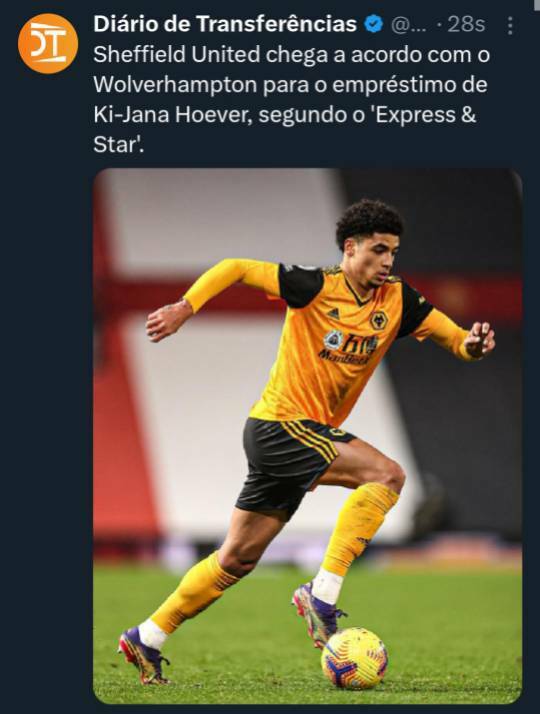This screenshot has height=714, width=540.
Task: Click the yellow football in the photo
Action: (x=354, y=658)
